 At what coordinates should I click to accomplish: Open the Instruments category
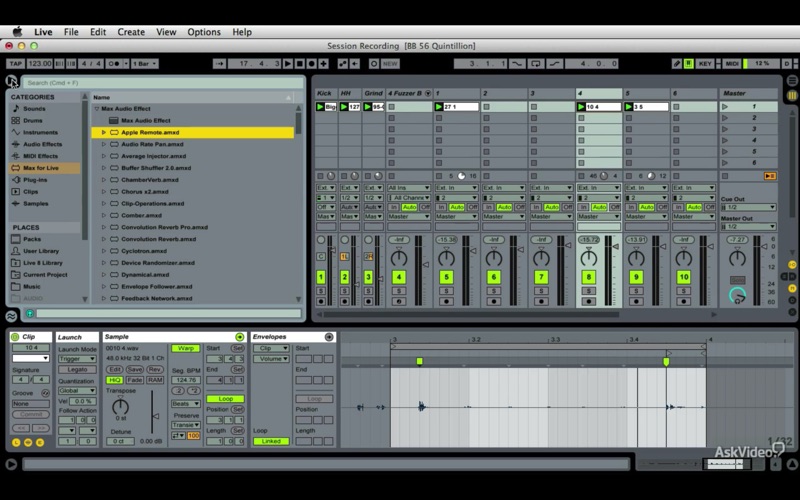click(40, 132)
